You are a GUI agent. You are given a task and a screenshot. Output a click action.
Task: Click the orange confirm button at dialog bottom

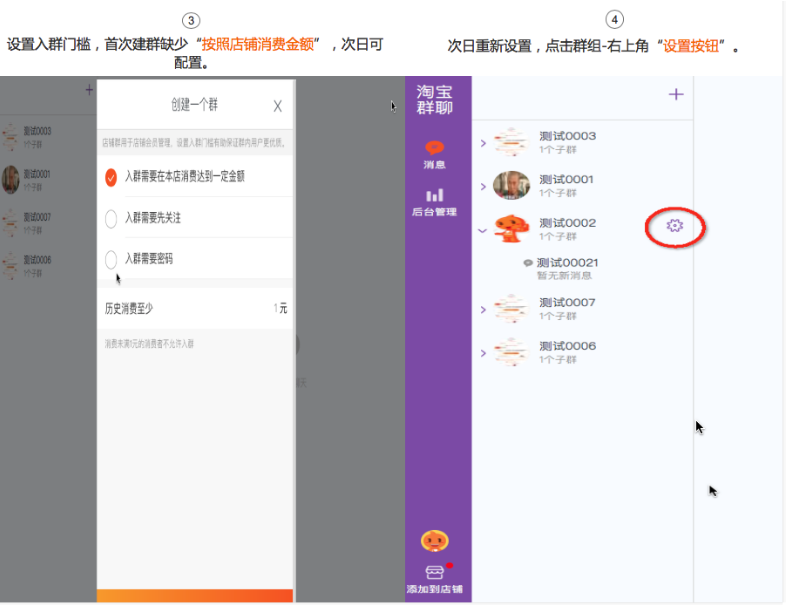point(195,596)
